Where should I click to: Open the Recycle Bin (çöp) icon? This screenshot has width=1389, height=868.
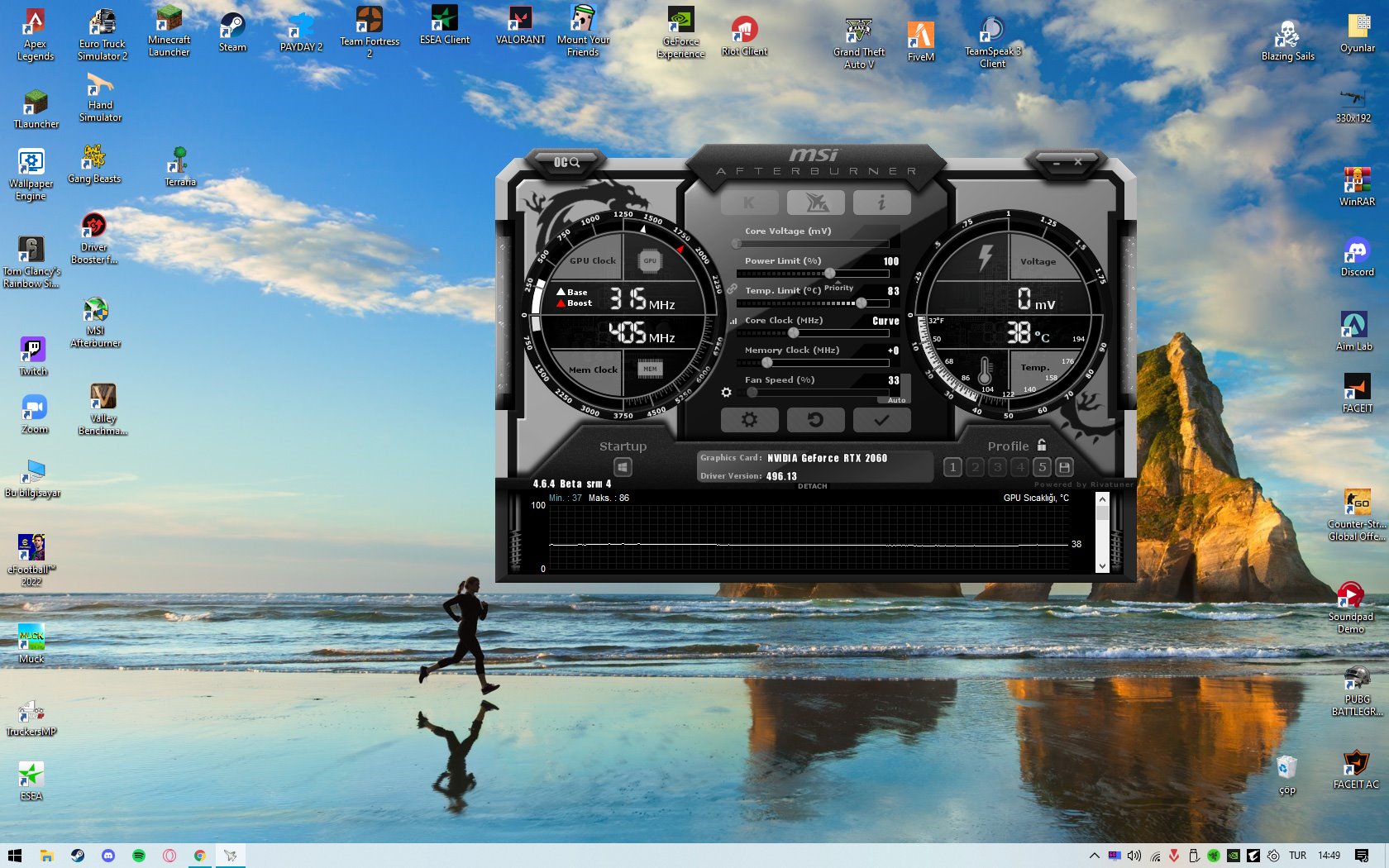(x=1286, y=775)
